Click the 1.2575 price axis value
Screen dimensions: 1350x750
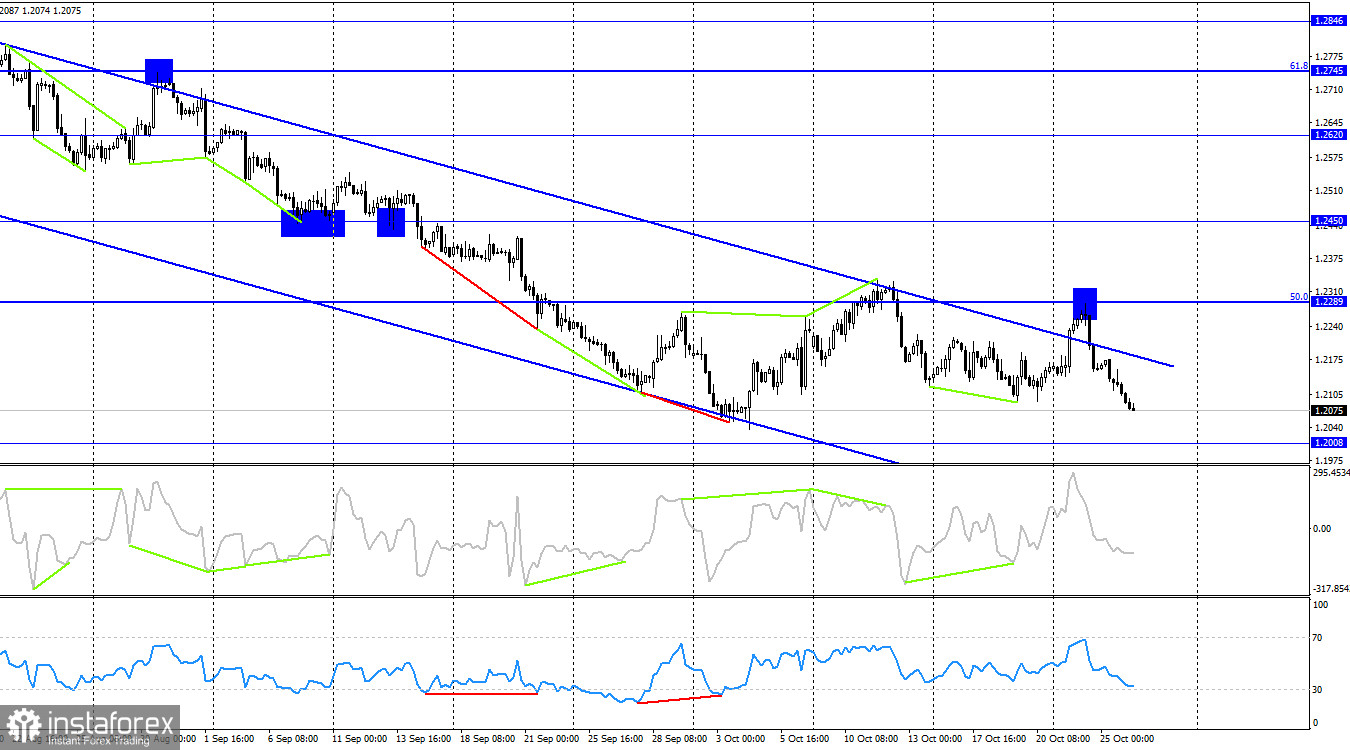(1330, 158)
